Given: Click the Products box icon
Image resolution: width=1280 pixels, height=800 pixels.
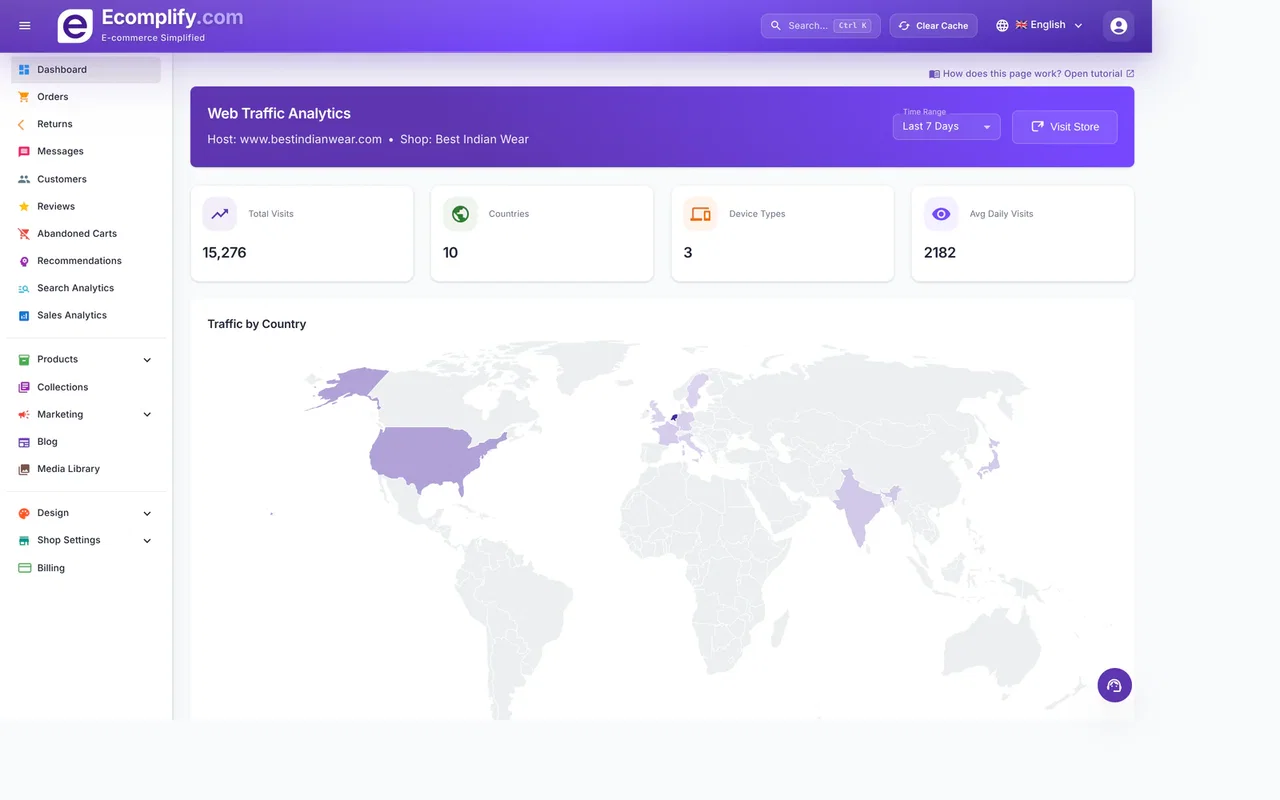Looking at the screenshot, I should point(24,360).
